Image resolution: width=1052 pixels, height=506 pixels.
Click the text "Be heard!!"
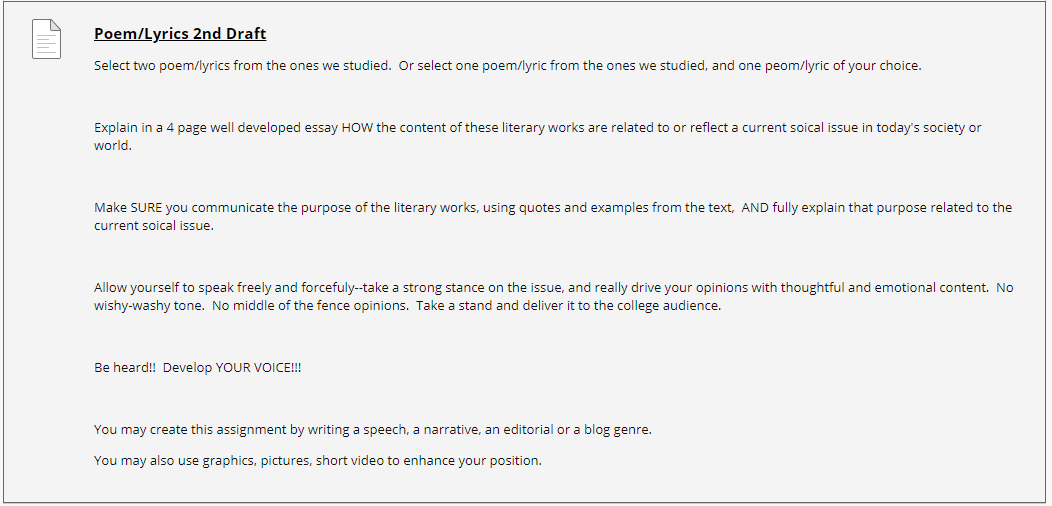pyautogui.click(x=125, y=368)
